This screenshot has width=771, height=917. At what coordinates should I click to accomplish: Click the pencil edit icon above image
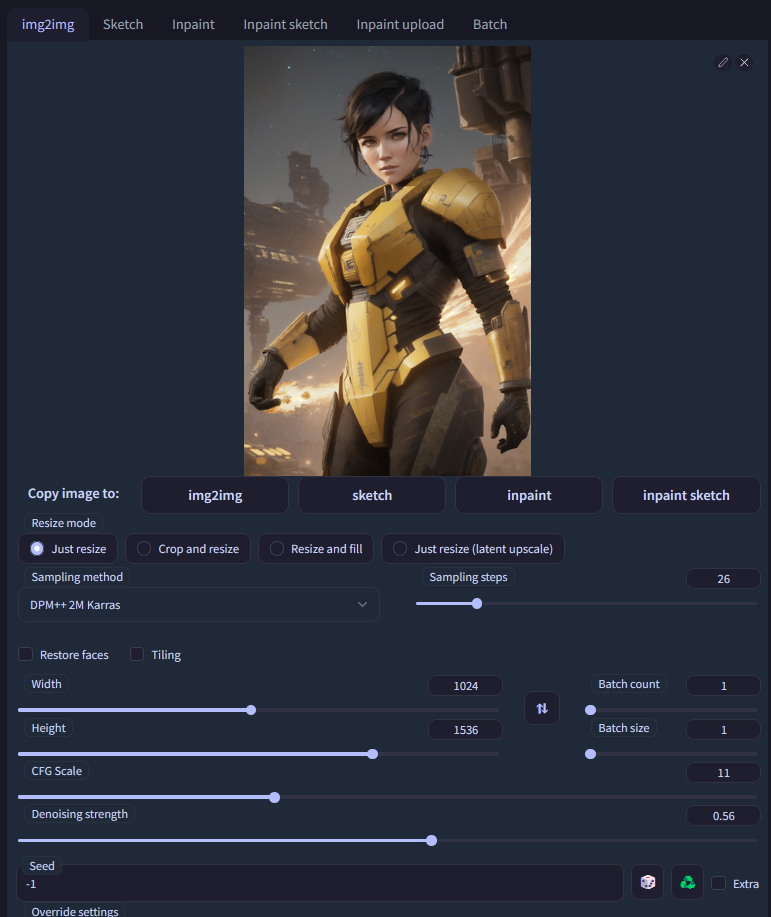pyautogui.click(x=723, y=62)
